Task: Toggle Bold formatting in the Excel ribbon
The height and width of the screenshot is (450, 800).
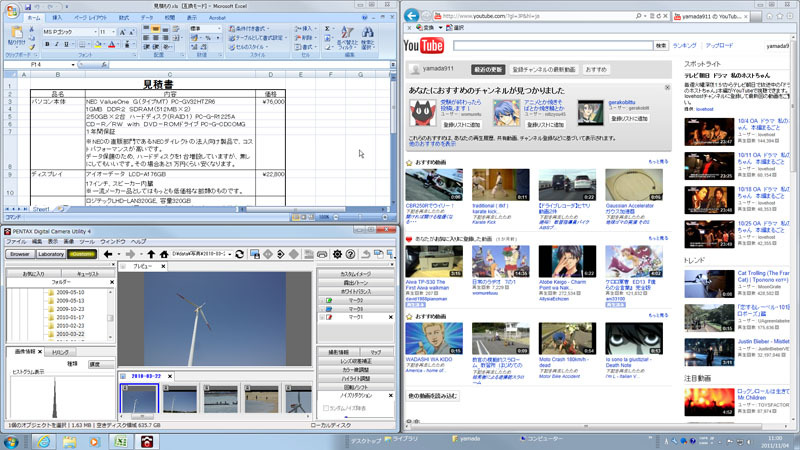Action: [x=47, y=45]
